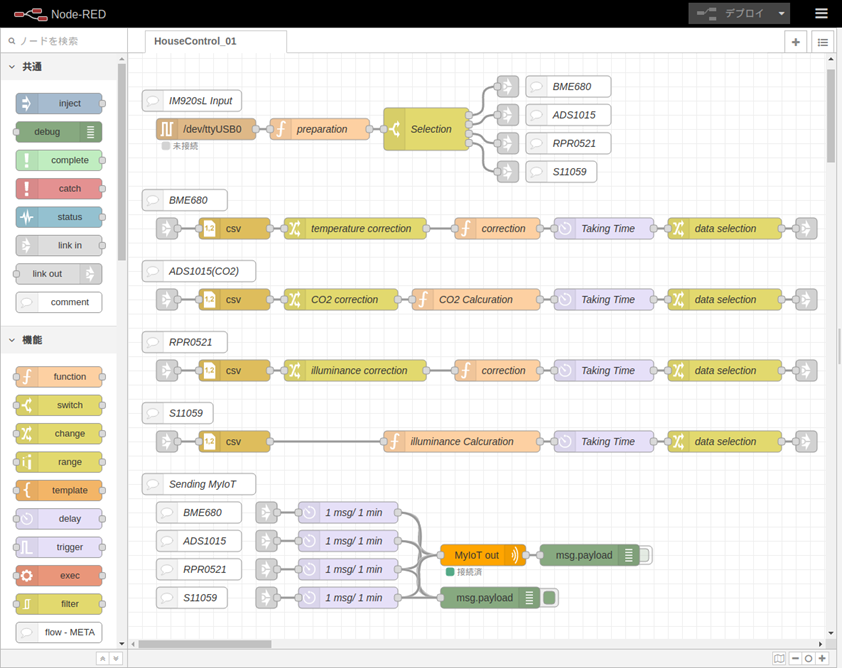Viewport: 842px width, 668px height.
Task: Click the zoom in icon on canvas footer
Action: [822, 658]
